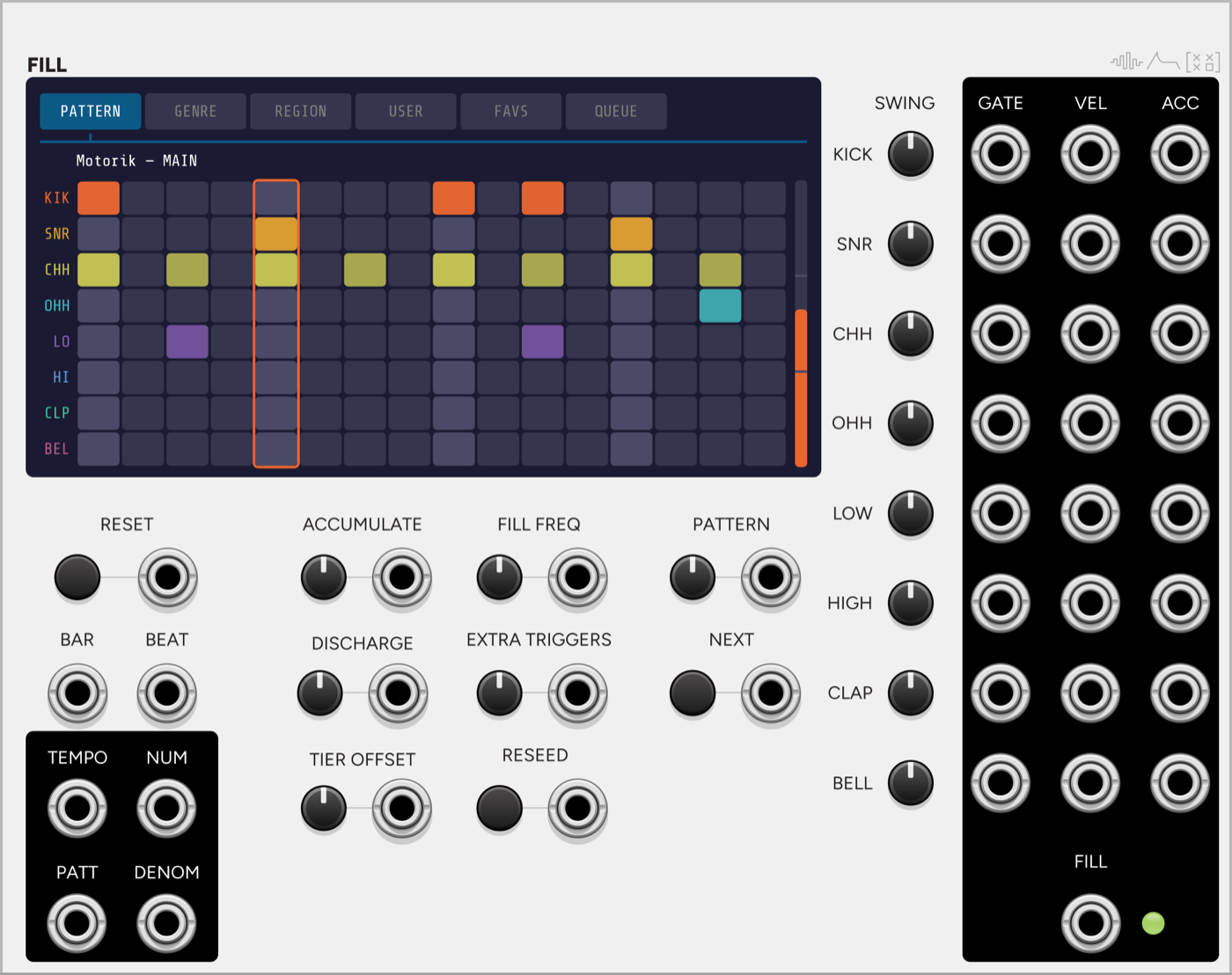Image resolution: width=1232 pixels, height=975 pixels.
Task: Click the CLP row label
Action: point(56,413)
